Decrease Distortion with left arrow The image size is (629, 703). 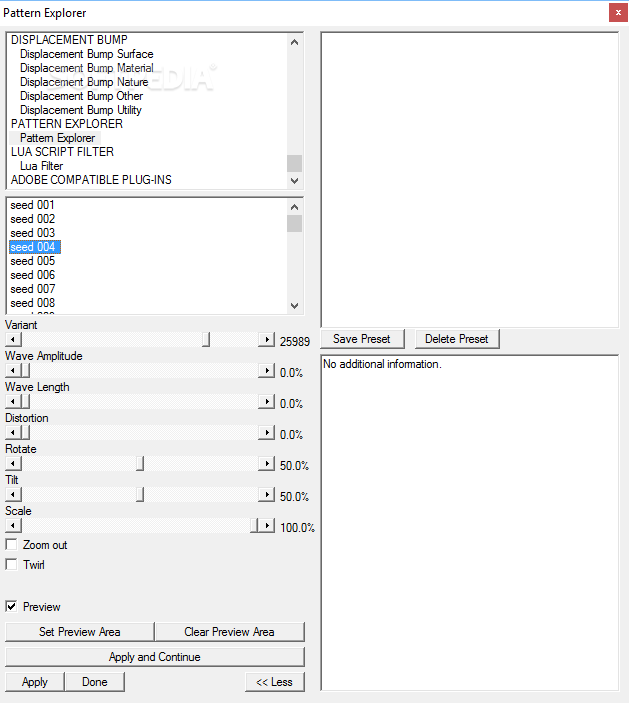click(13, 432)
